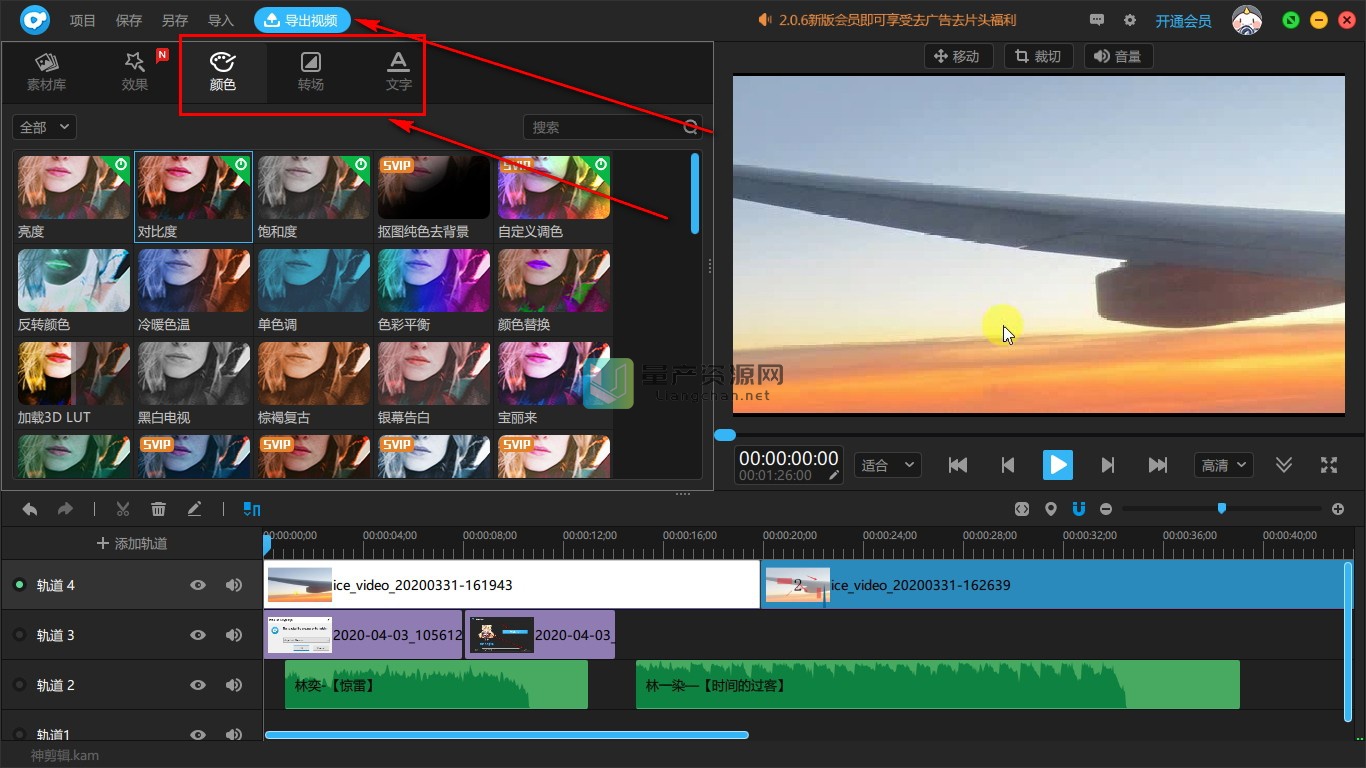The image size is (1366, 768).
Task: Play the video preview
Action: tap(1057, 465)
